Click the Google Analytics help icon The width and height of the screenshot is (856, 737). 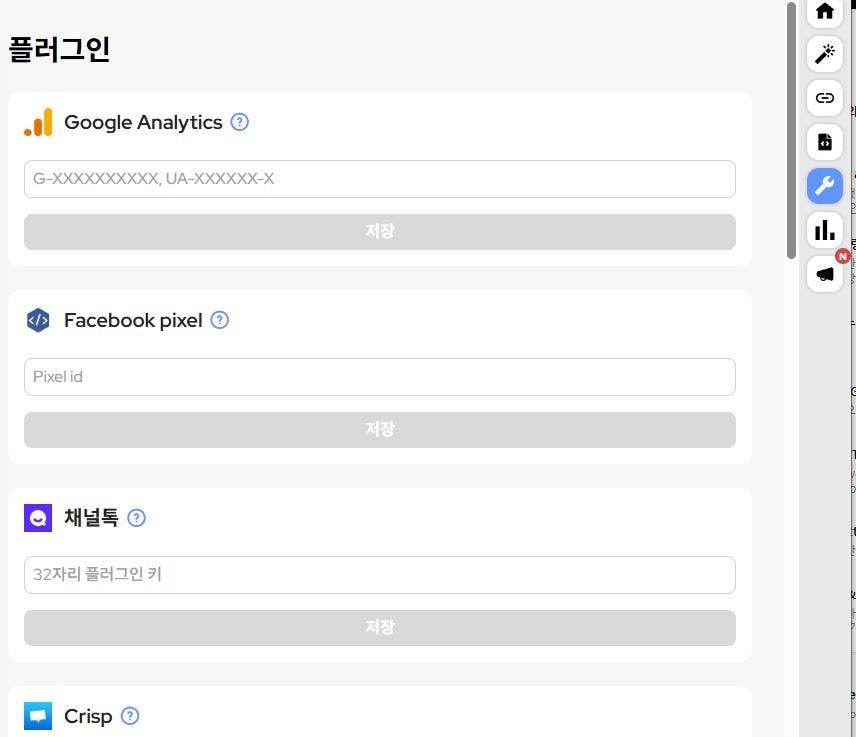[x=240, y=122]
